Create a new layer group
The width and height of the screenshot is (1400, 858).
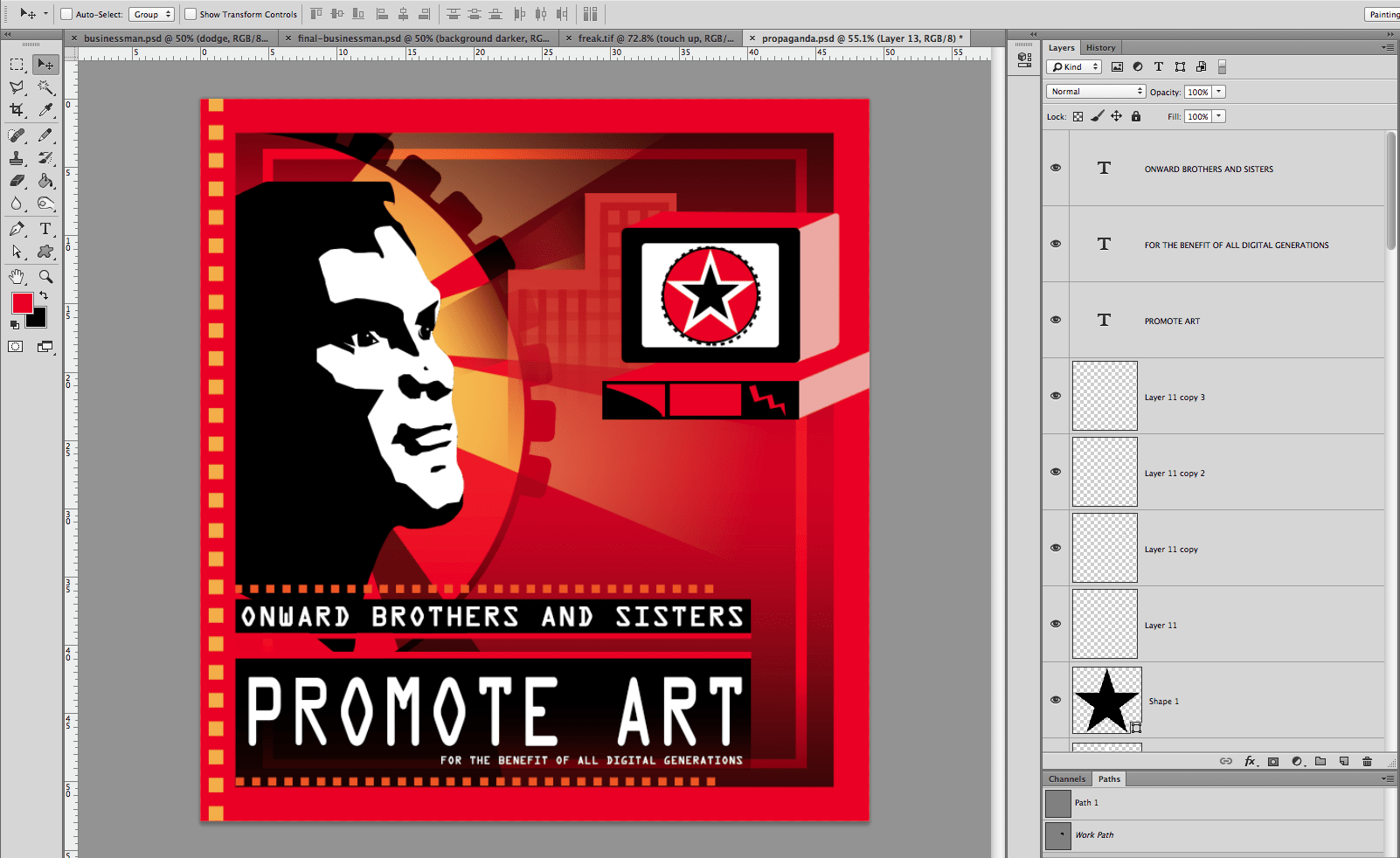[x=1320, y=761]
